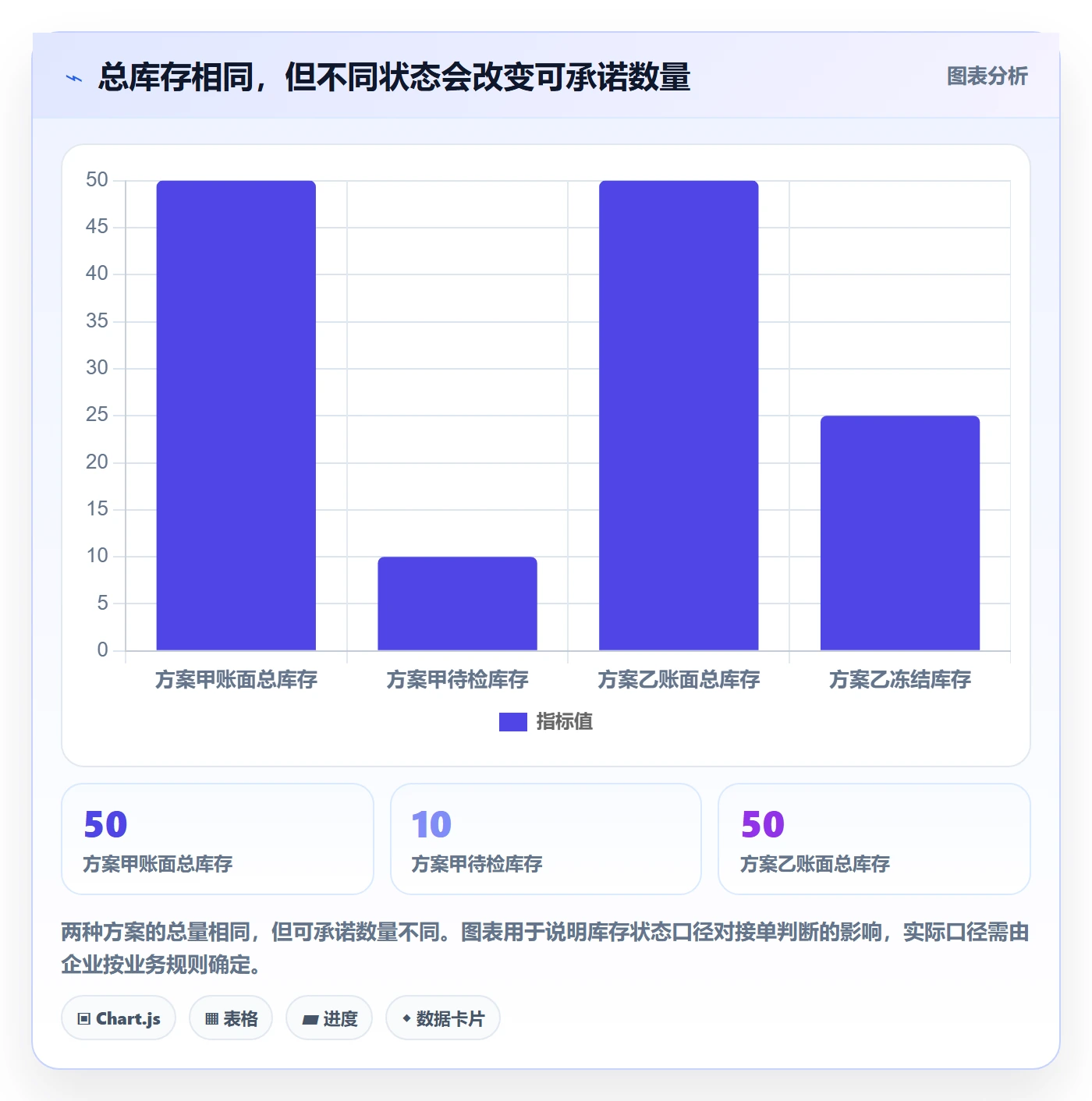Click the 方案甲待检库存 bar in chart
Screen dimensions: 1092x1101
[x=457, y=604]
